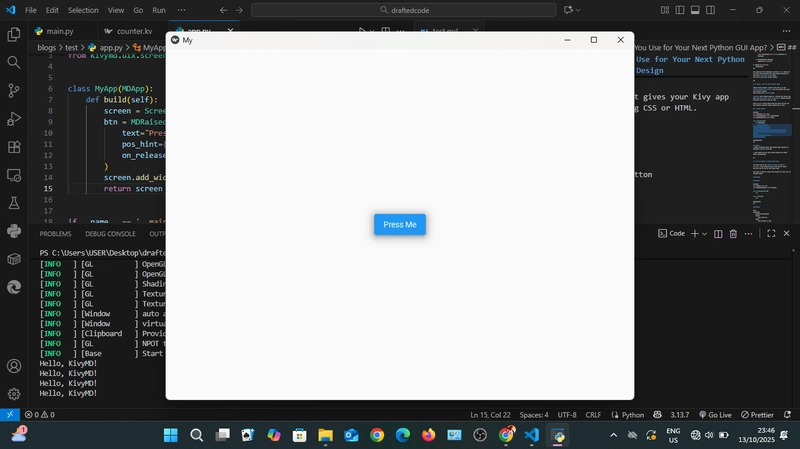Show hidden system tray icons
Viewport: 800px width, 449px height.
coord(613,435)
